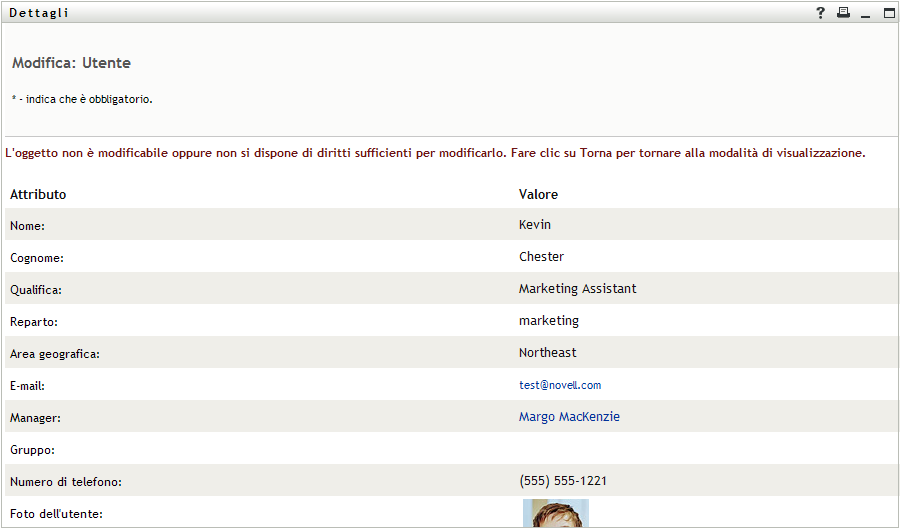Click the red non modificabile warning message

435,154
